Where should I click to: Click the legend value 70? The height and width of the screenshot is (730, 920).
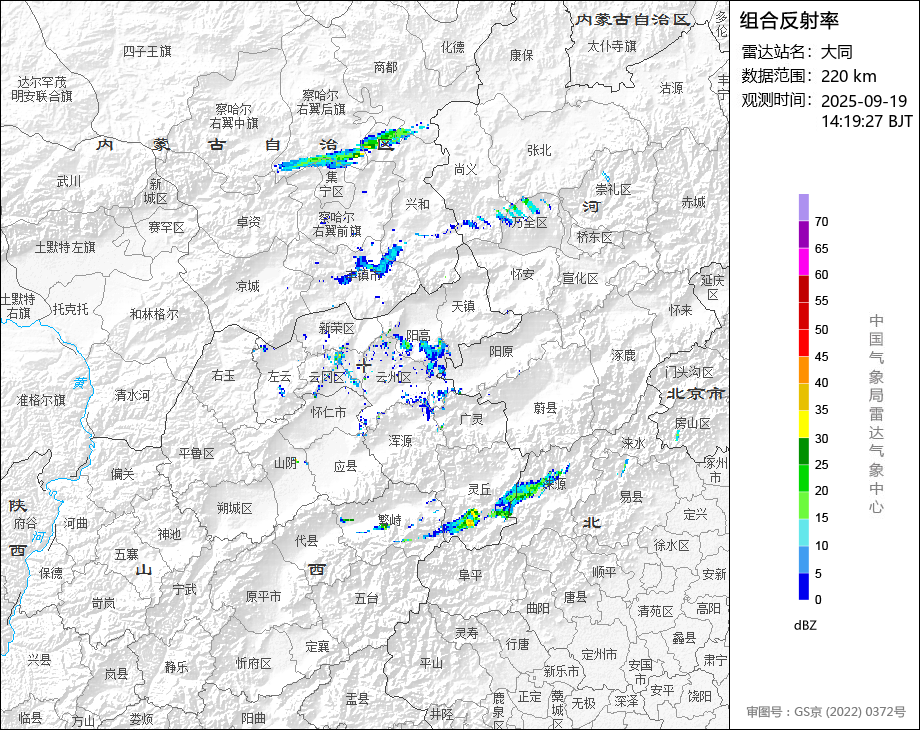821,222
